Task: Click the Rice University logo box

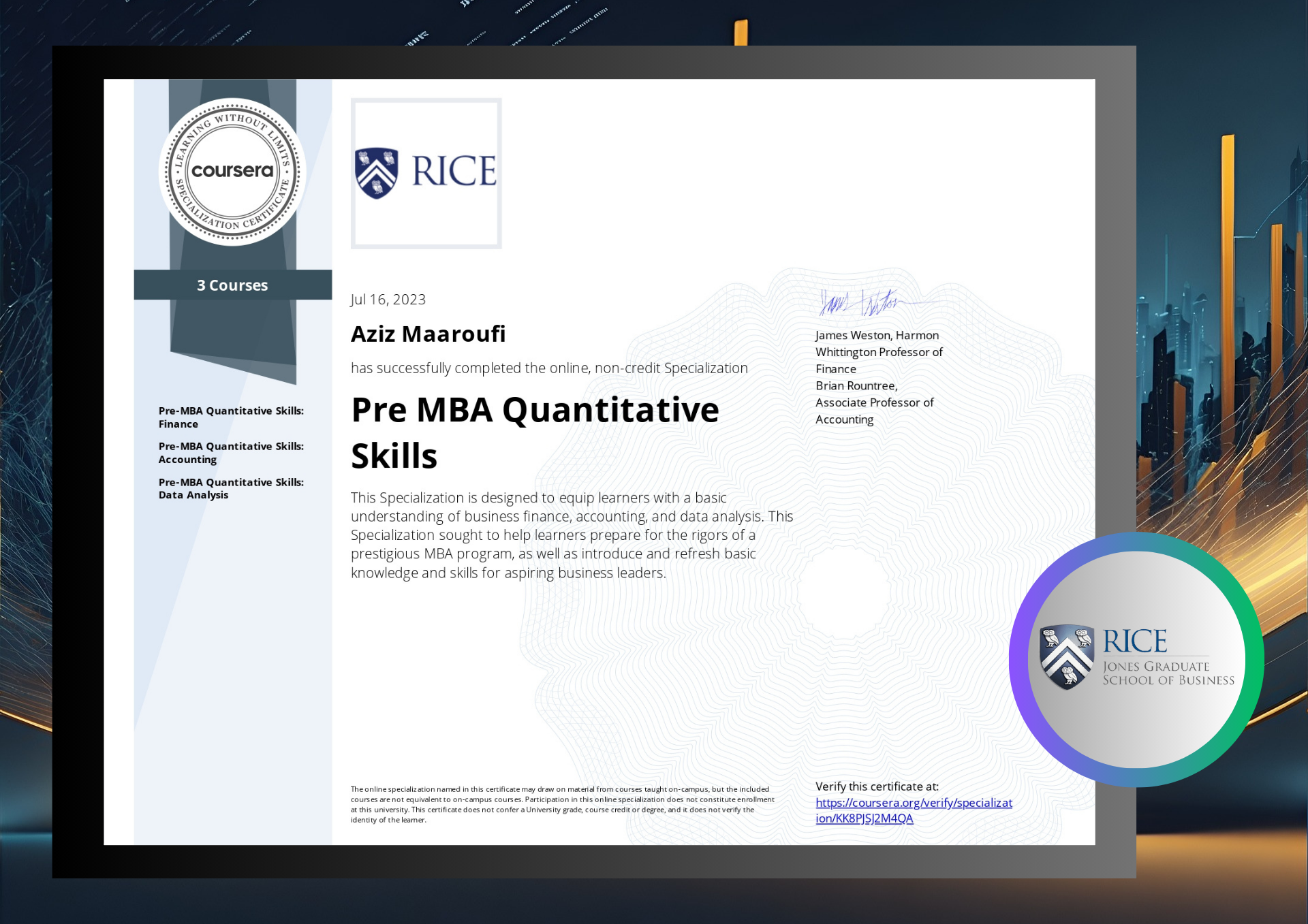Action: tap(426, 173)
